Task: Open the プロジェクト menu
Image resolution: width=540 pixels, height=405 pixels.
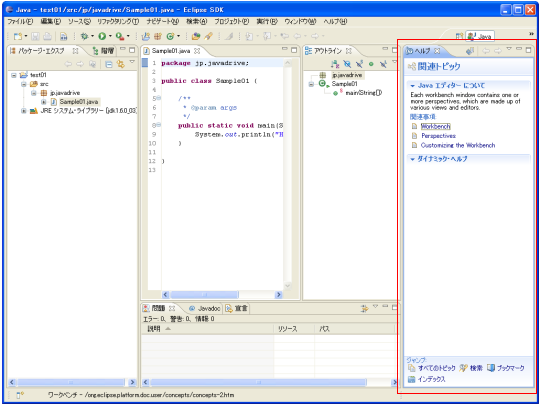Action: point(231,21)
